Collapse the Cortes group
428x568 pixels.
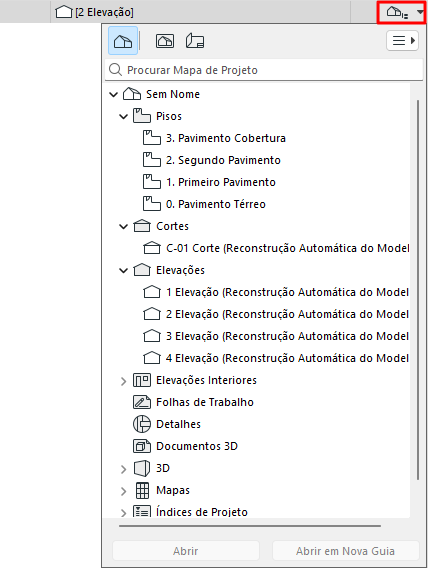124,227
